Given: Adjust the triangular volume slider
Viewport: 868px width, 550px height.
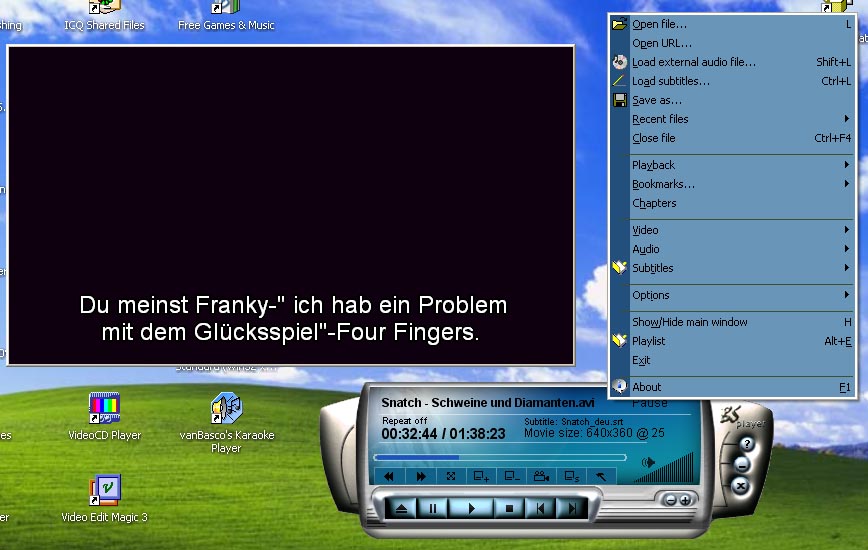Looking at the screenshot, I should pyautogui.click(x=664, y=468).
